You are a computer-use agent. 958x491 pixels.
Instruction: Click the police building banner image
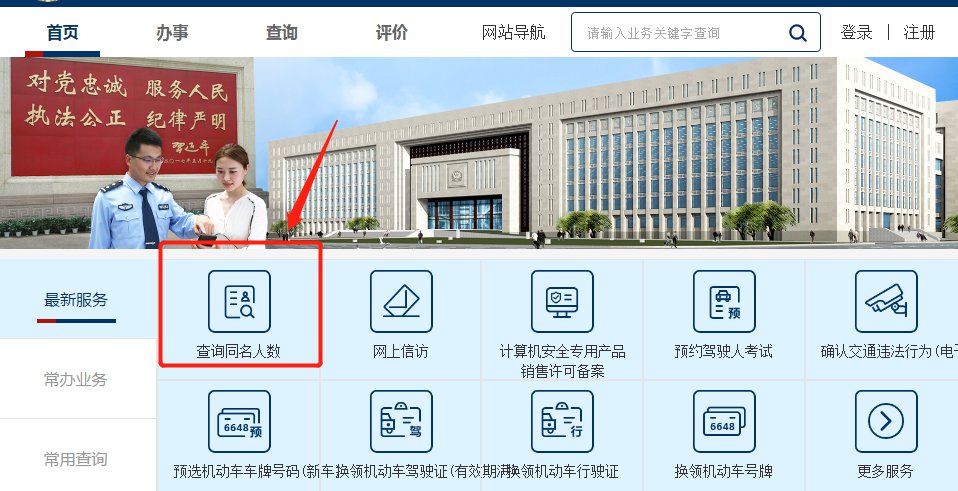pyautogui.click(x=479, y=153)
